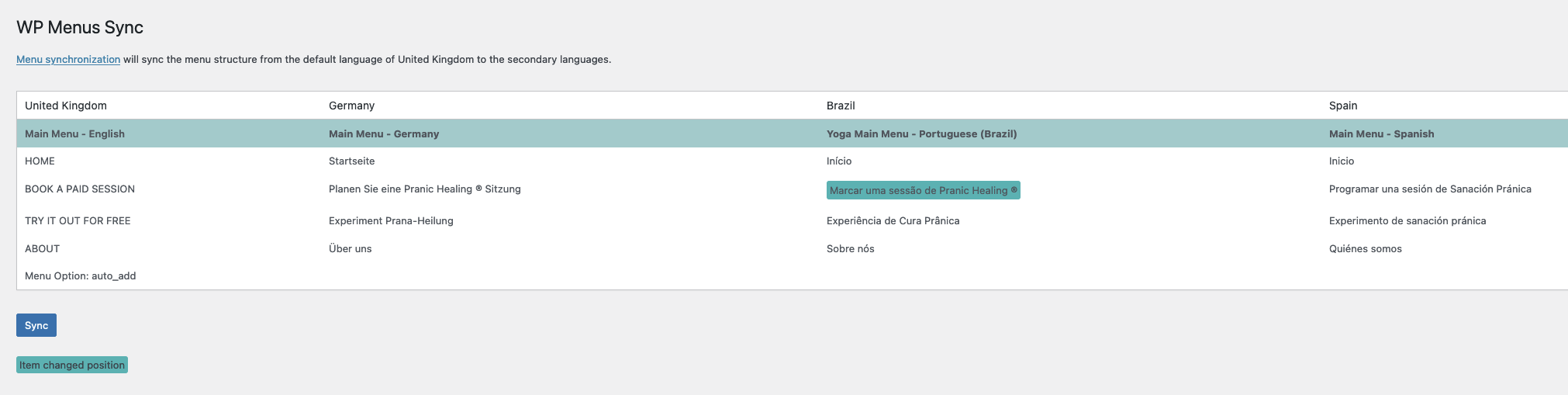Screen dimensions: 1568x395
Task: Select Programar una sesión de Sanación Pránica
Action: point(1430,189)
